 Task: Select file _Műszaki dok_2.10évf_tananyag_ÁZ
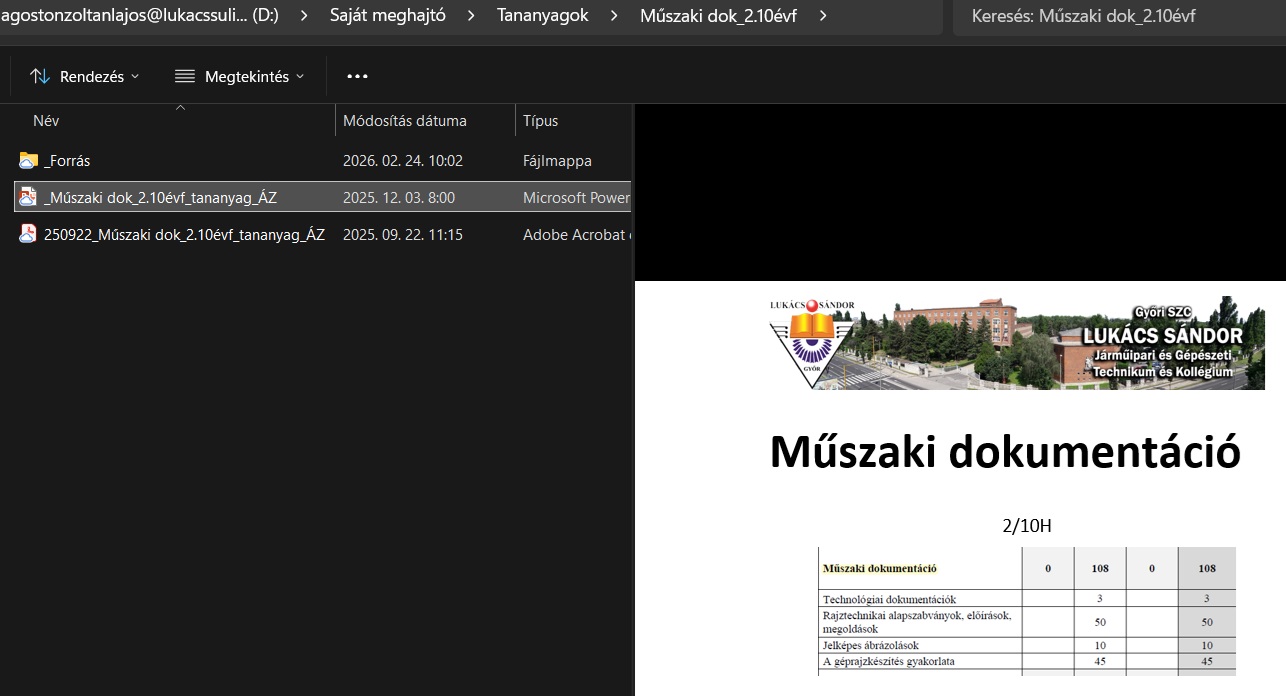[x=160, y=198]
